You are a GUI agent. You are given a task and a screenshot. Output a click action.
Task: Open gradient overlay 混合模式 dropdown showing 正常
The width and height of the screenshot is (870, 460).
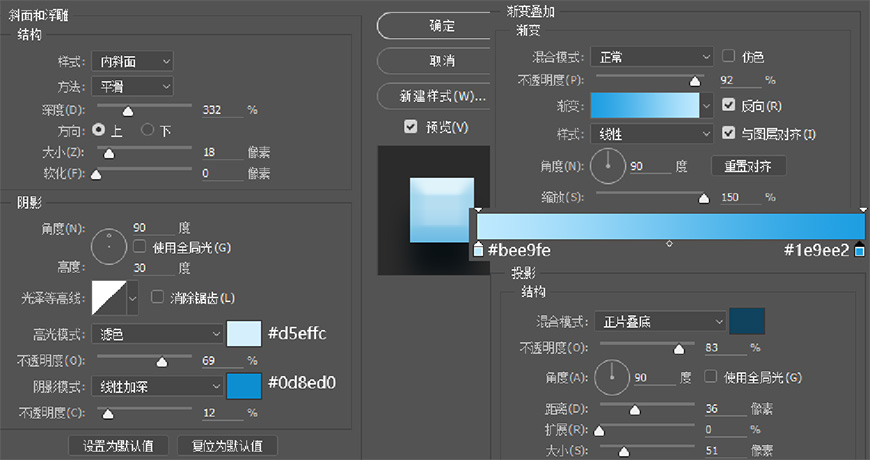651,57
